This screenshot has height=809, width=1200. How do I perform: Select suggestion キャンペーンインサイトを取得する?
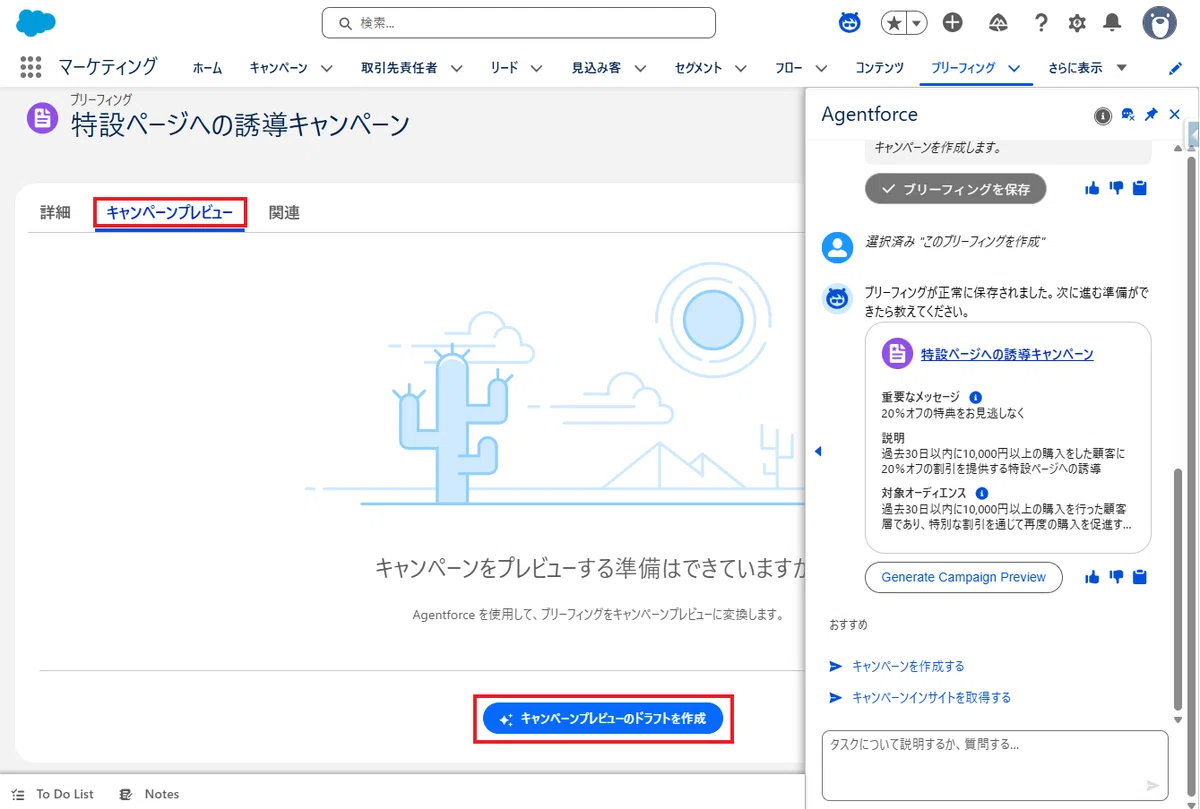[x=931, y=697]
